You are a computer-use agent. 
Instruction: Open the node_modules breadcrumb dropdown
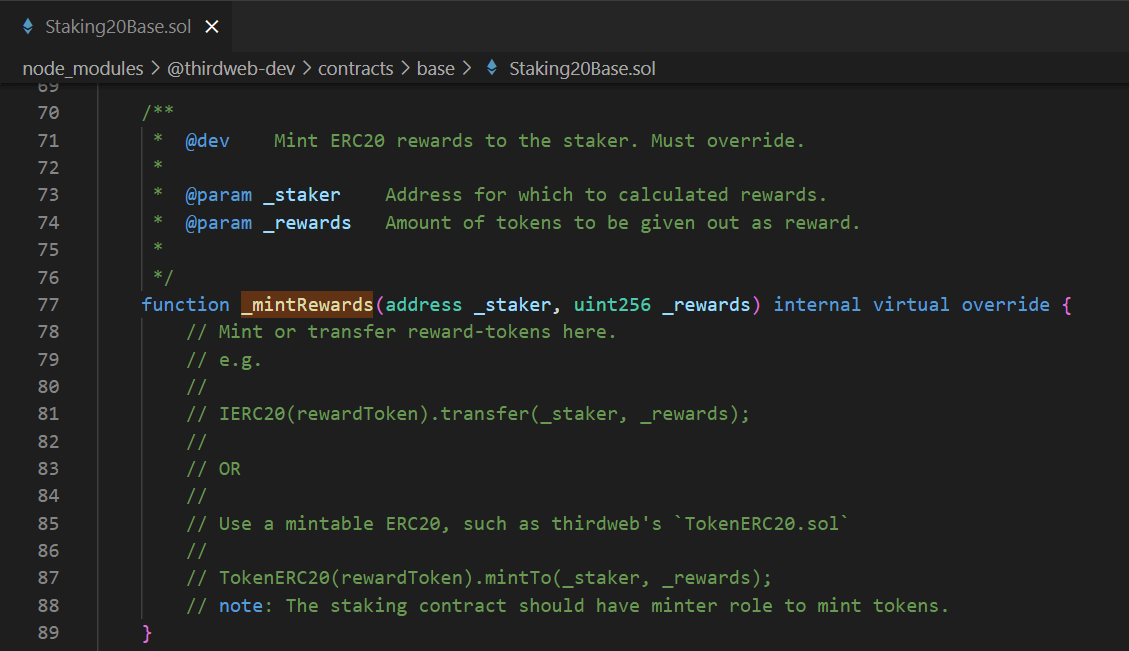83,68
